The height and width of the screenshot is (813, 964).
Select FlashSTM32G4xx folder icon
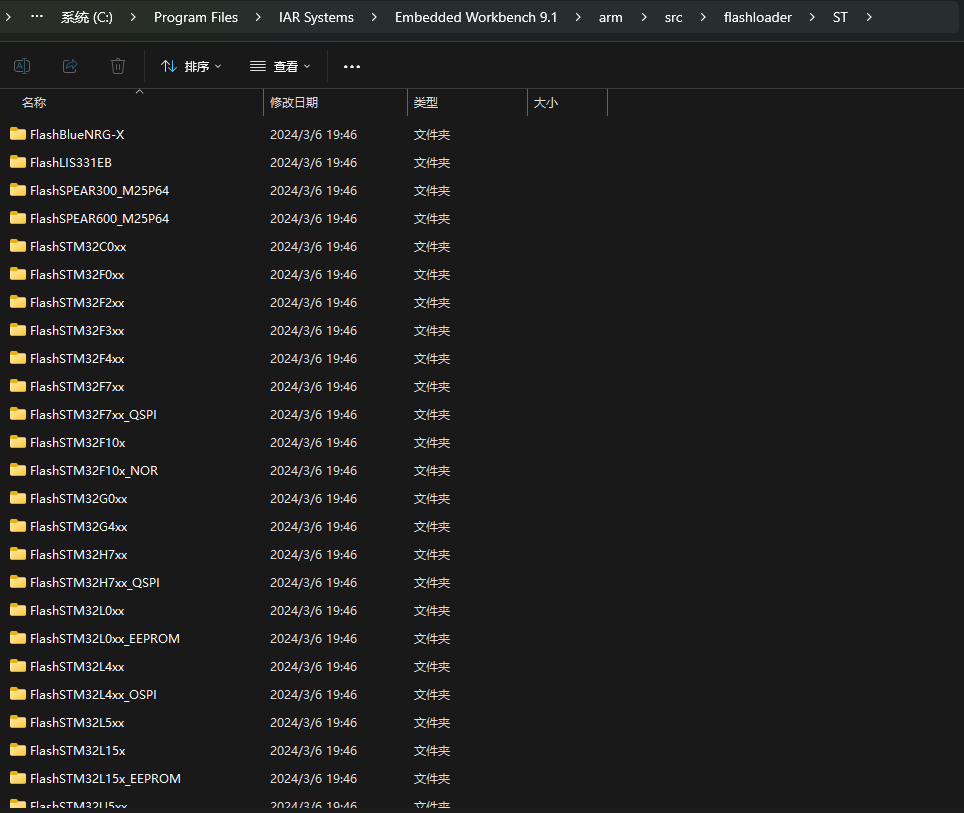[18, 526]
